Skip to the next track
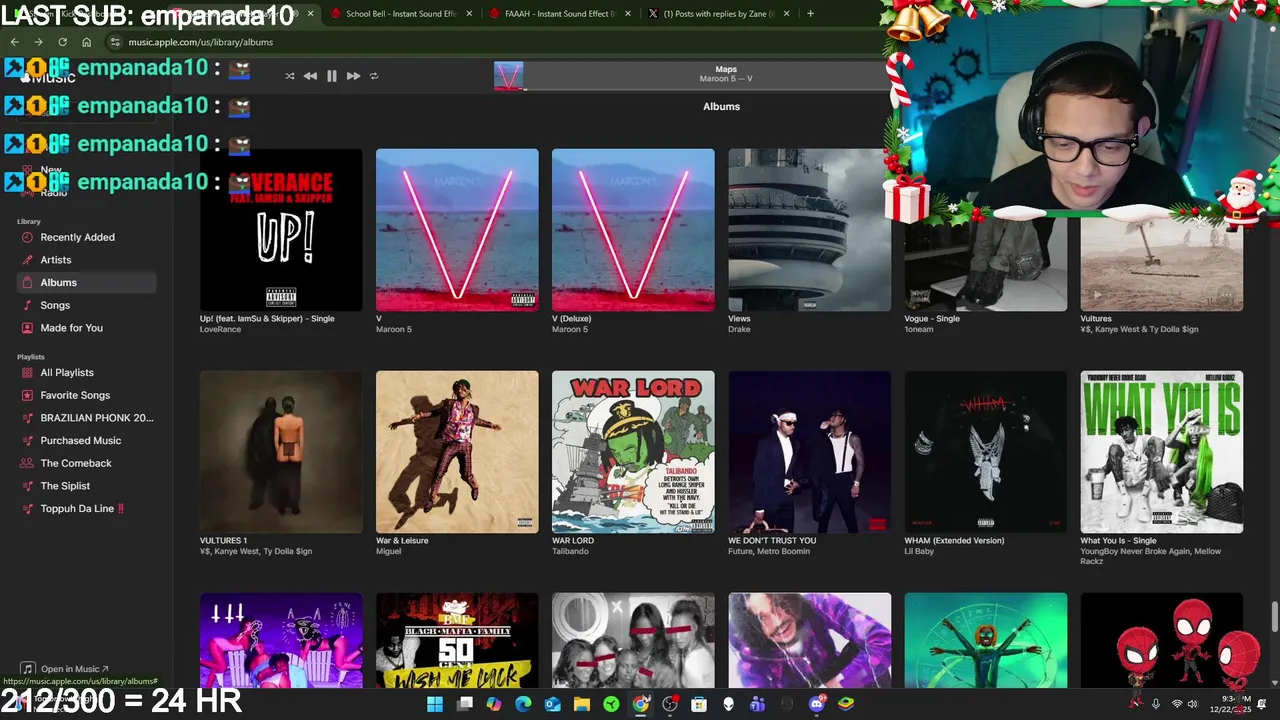The width and height of the screenshot is (1280, 720). coord(353,76)
